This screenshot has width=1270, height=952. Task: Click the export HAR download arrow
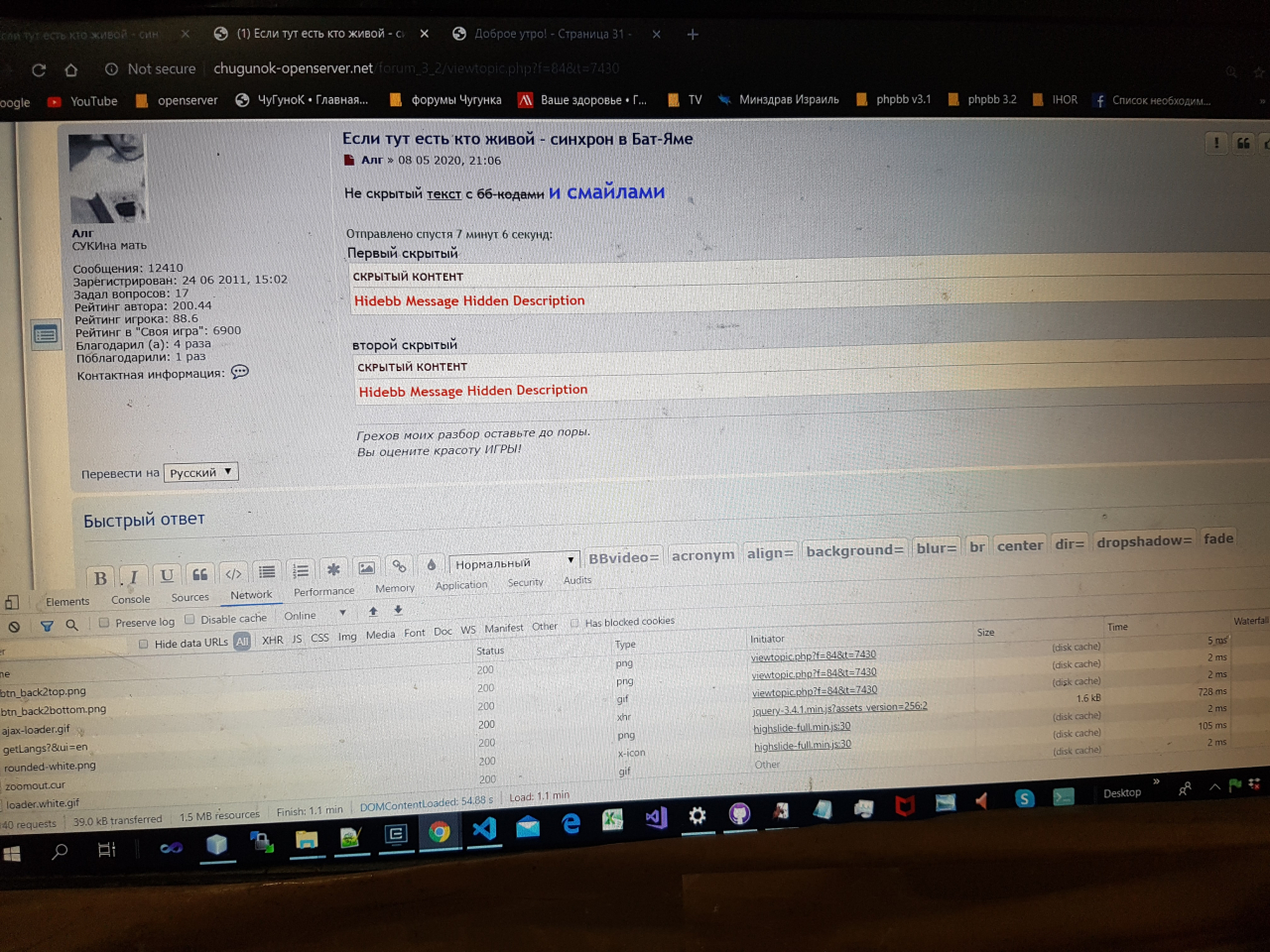click(398, 611)
